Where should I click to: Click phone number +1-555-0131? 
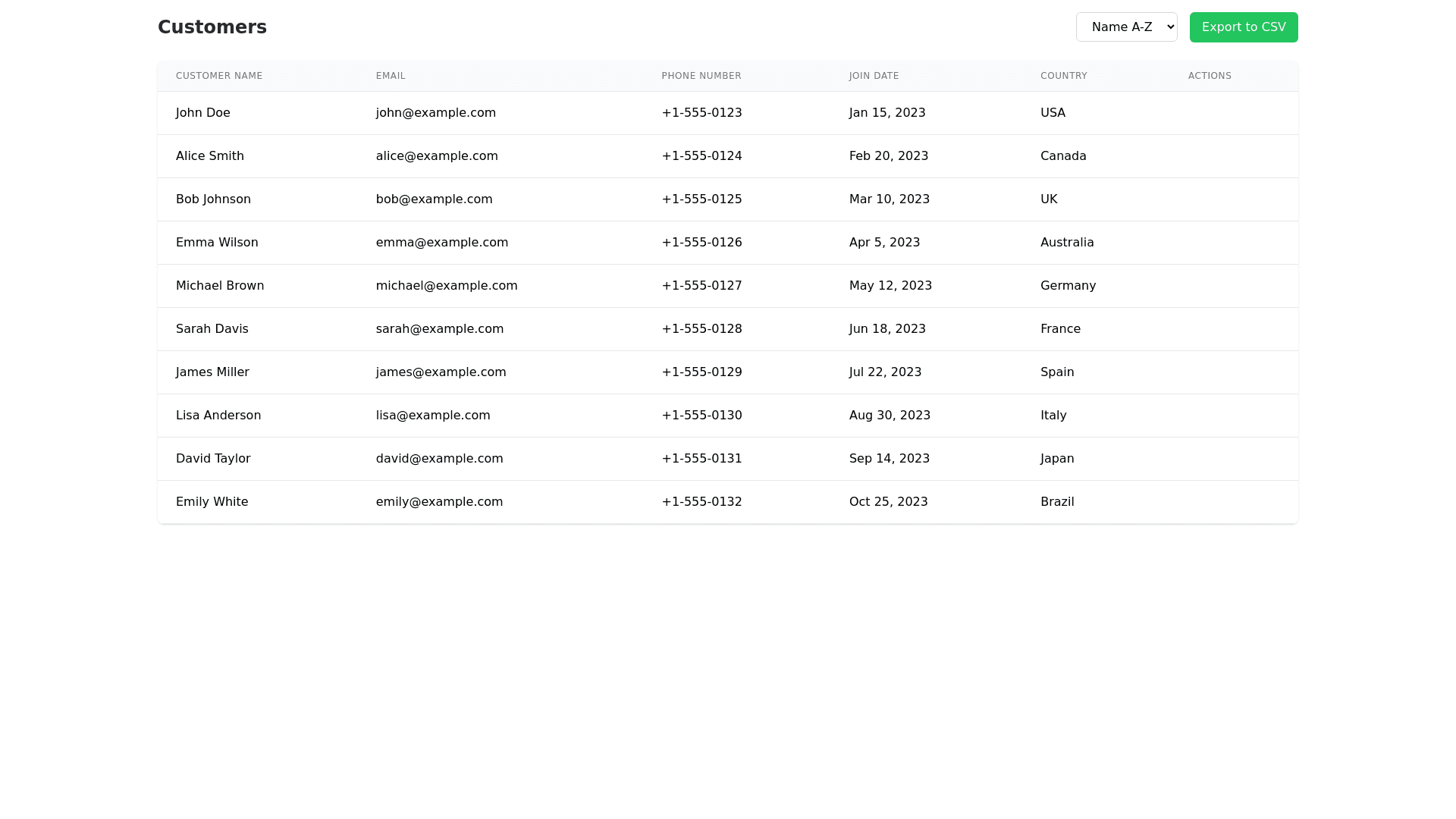tap(701, 459)
